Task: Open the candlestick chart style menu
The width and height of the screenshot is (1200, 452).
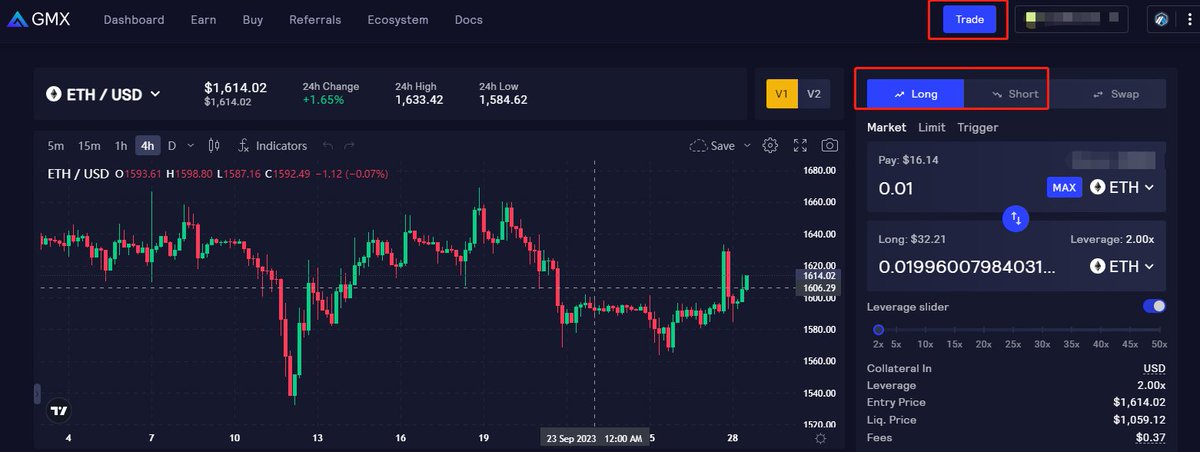Action: pyautogui.click(x=214, y=146)
